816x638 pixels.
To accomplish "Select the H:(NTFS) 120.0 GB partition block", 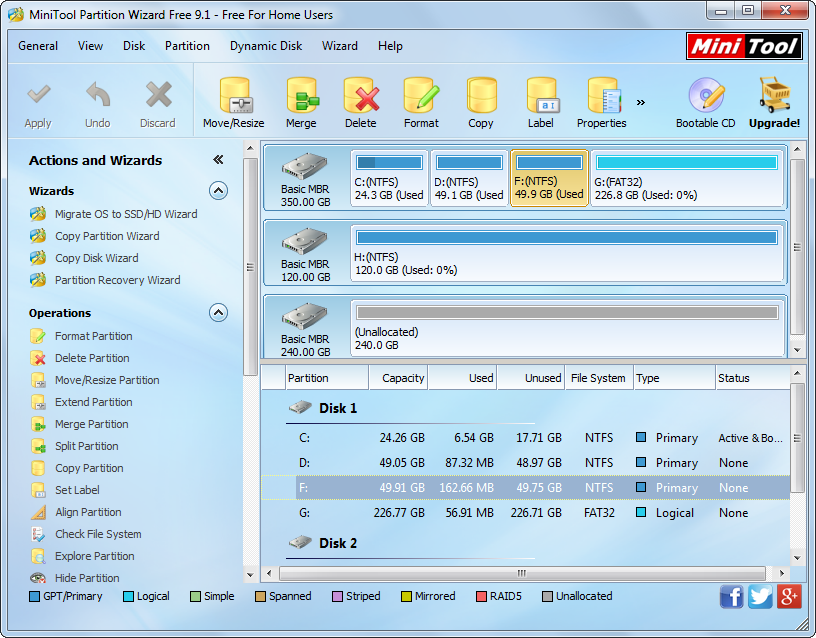I will click(567, 253).
